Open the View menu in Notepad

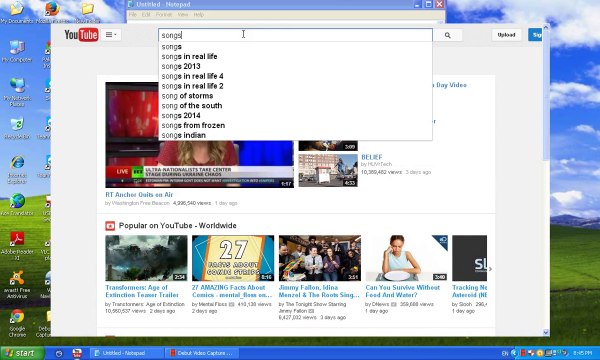pos(183,15)
